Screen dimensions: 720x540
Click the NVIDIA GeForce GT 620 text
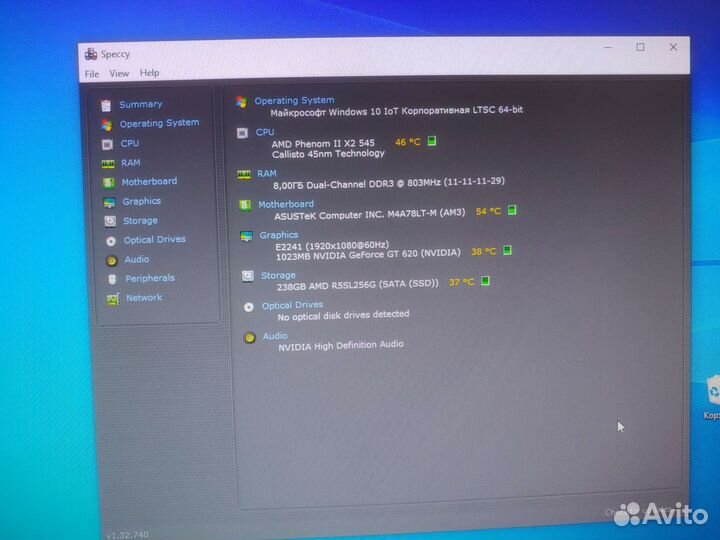point(368,254)
